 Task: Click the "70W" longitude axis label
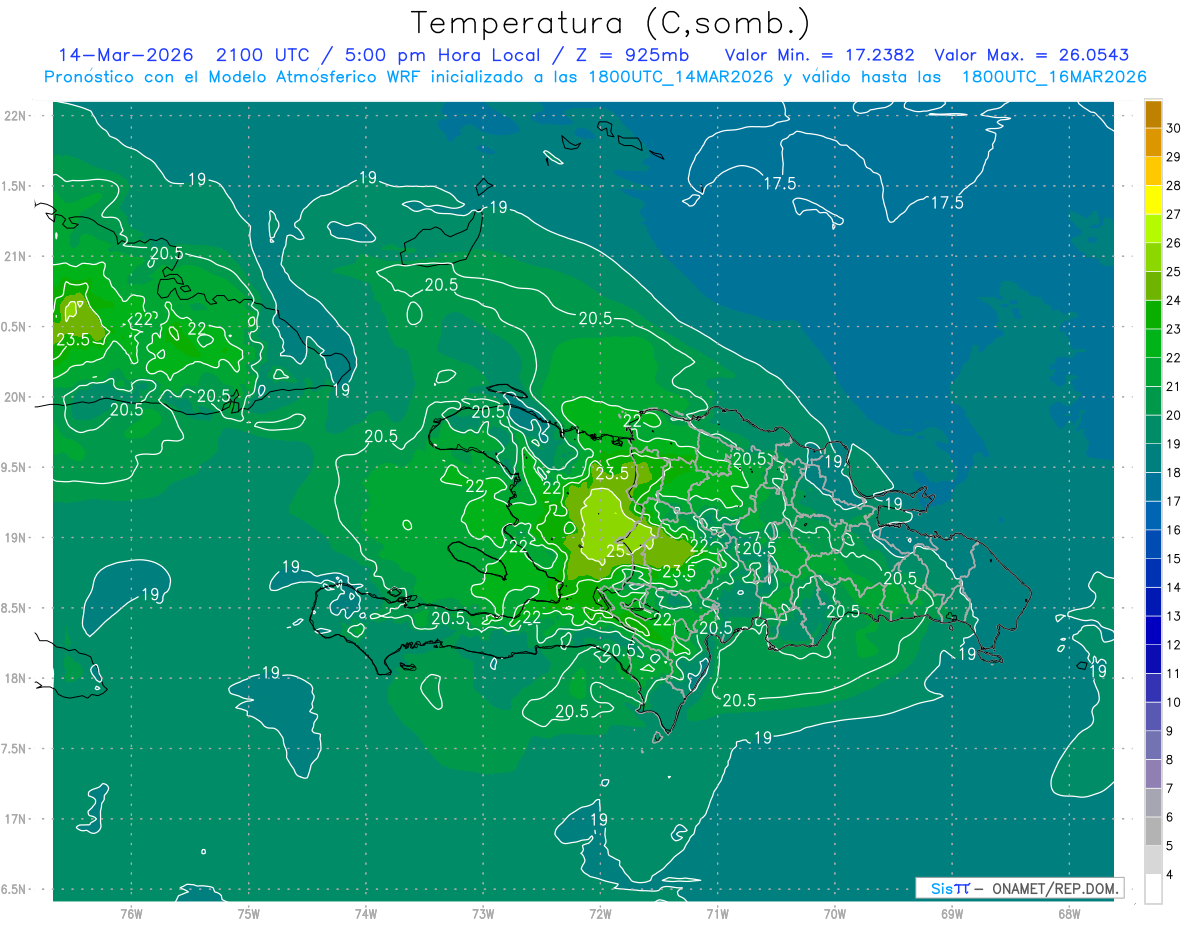pyautogui.click(x=835, y=914)
